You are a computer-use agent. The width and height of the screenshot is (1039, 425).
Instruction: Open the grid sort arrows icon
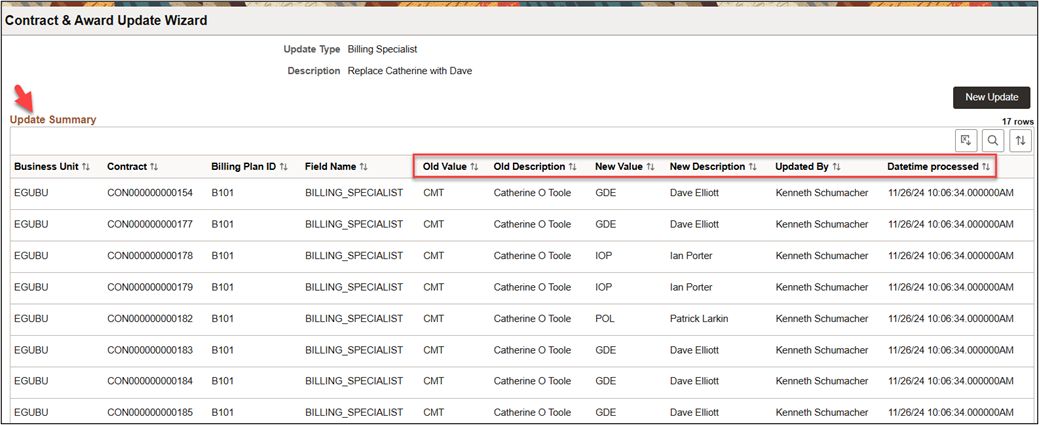pyautogui.click(x=1020, y=140)
